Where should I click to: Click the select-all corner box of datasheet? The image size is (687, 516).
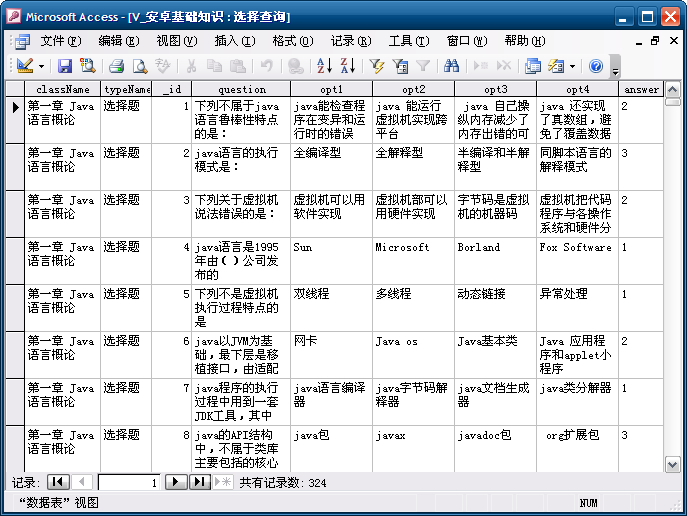tap(15, 89)
